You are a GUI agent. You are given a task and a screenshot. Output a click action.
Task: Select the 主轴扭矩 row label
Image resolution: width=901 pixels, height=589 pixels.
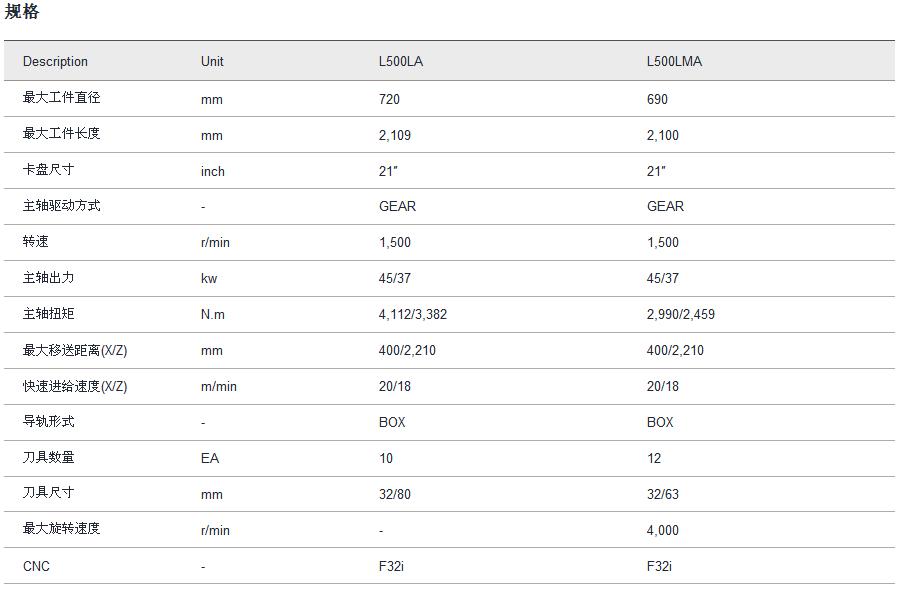(x=48, y=314)
